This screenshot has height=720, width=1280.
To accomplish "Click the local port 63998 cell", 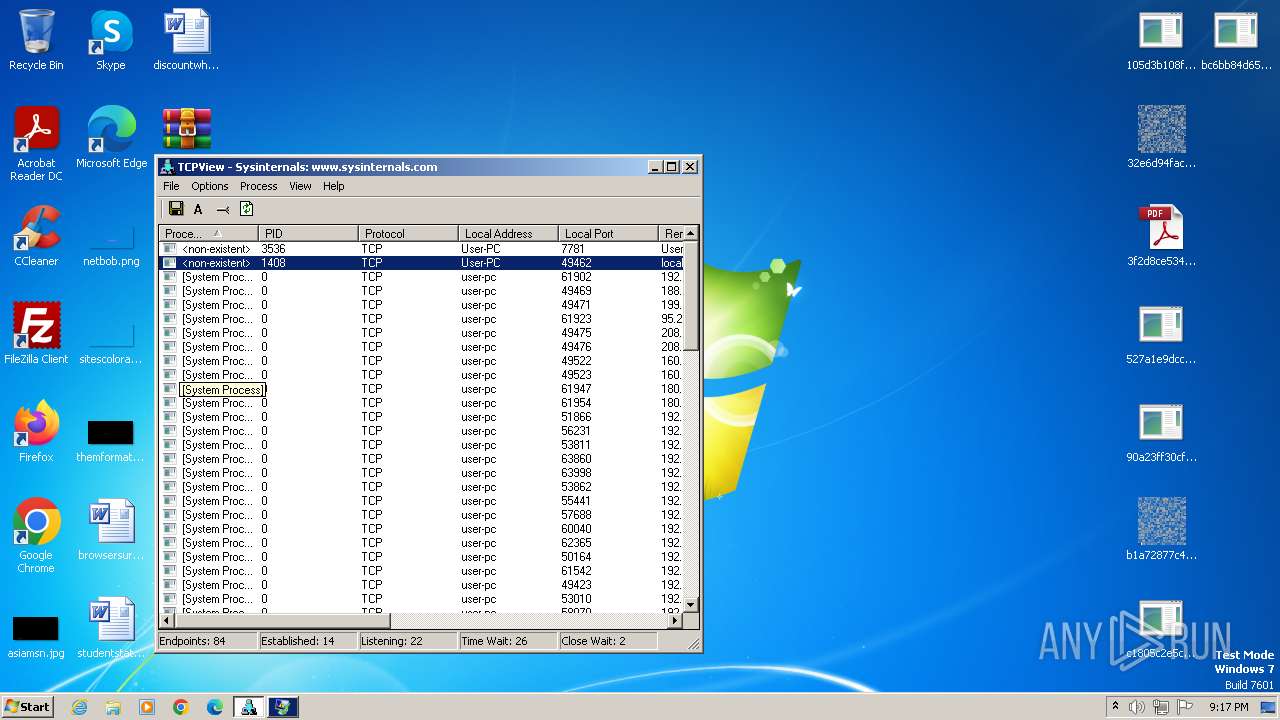I will [x=576, y=473].
